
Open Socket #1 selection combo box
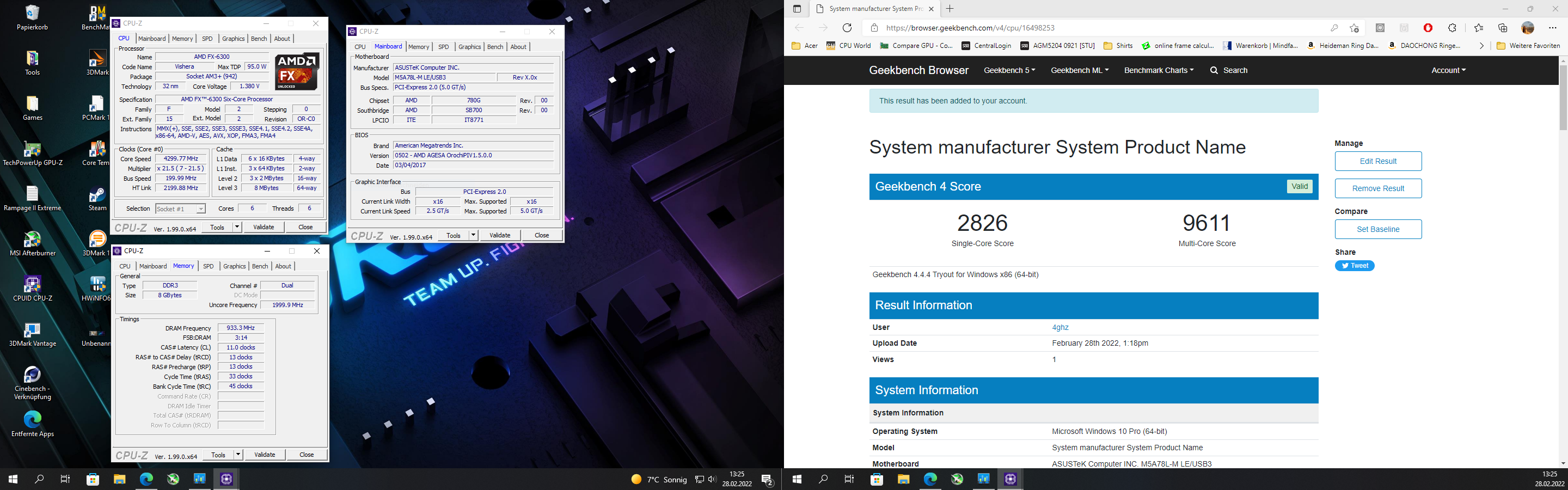pos(180,209)
